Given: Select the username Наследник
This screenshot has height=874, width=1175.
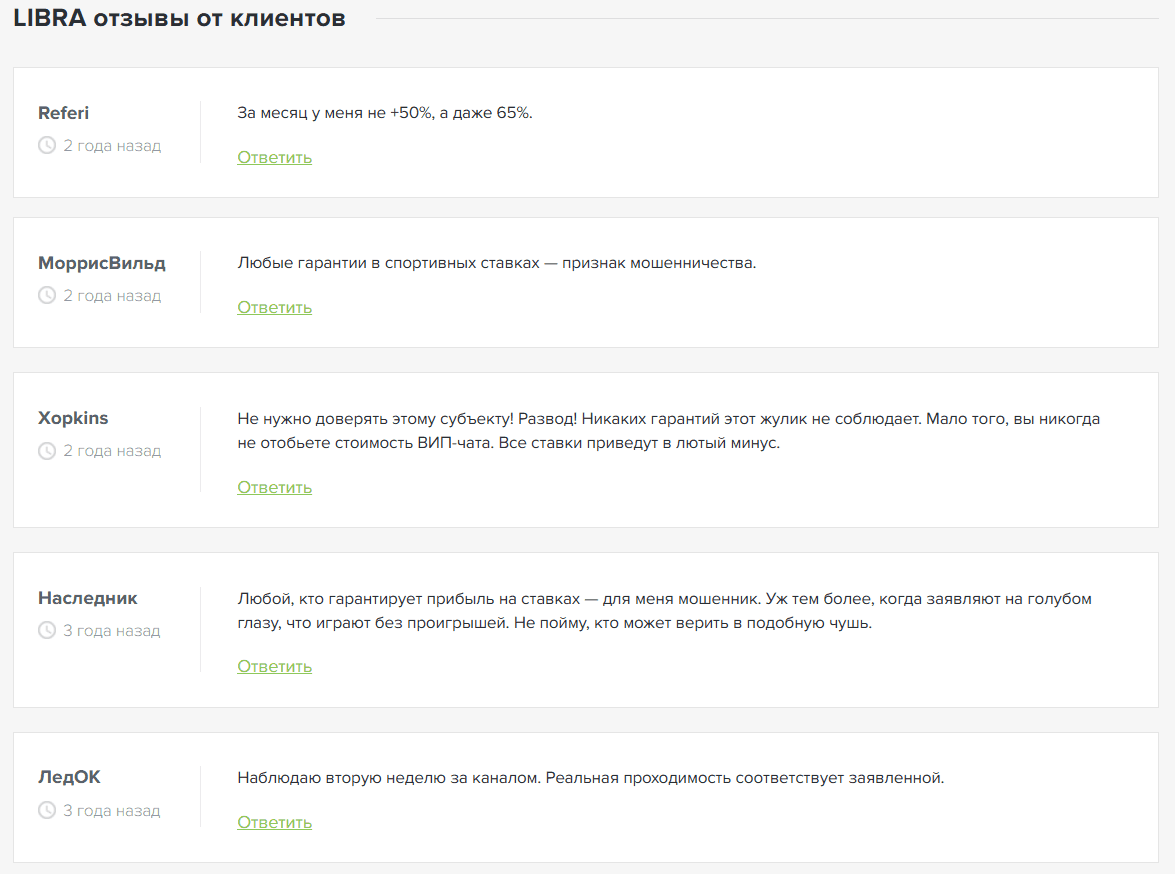Looking at the screenshot, I should [88, 598].
